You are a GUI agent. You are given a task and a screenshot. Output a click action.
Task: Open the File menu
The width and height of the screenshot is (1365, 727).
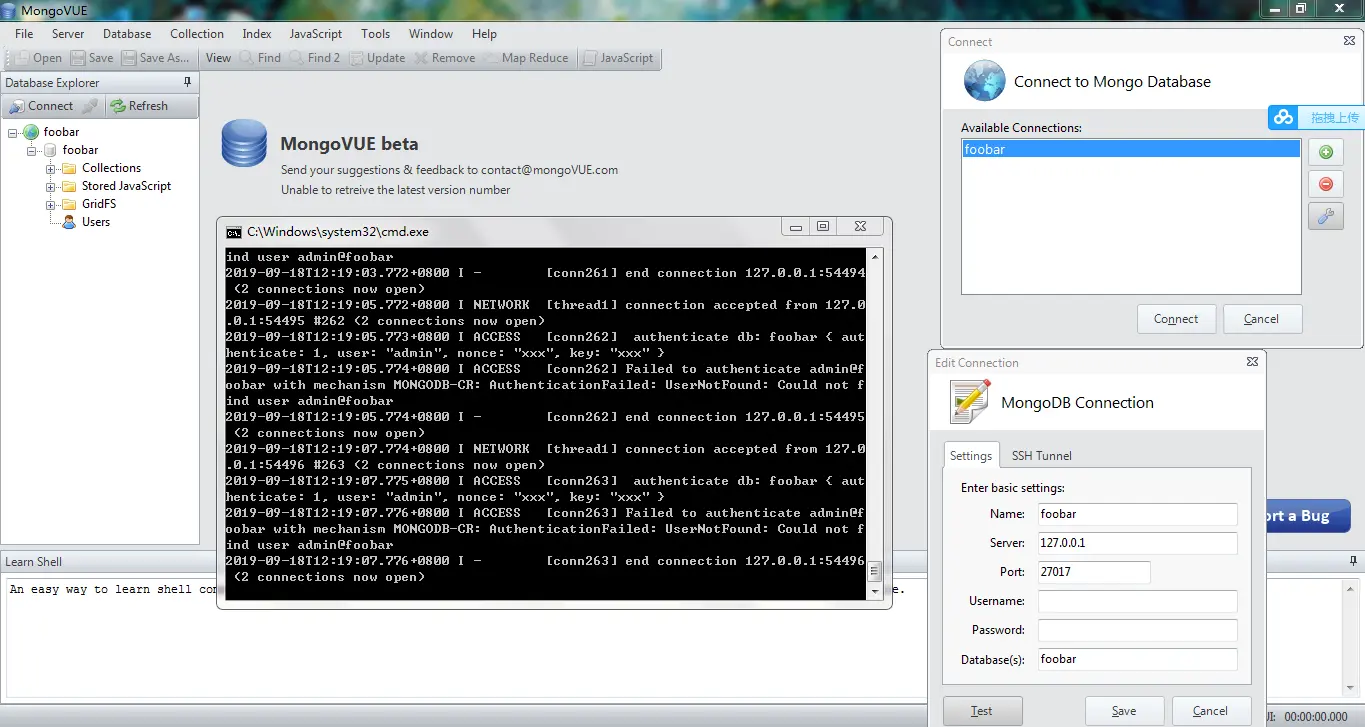24,34
